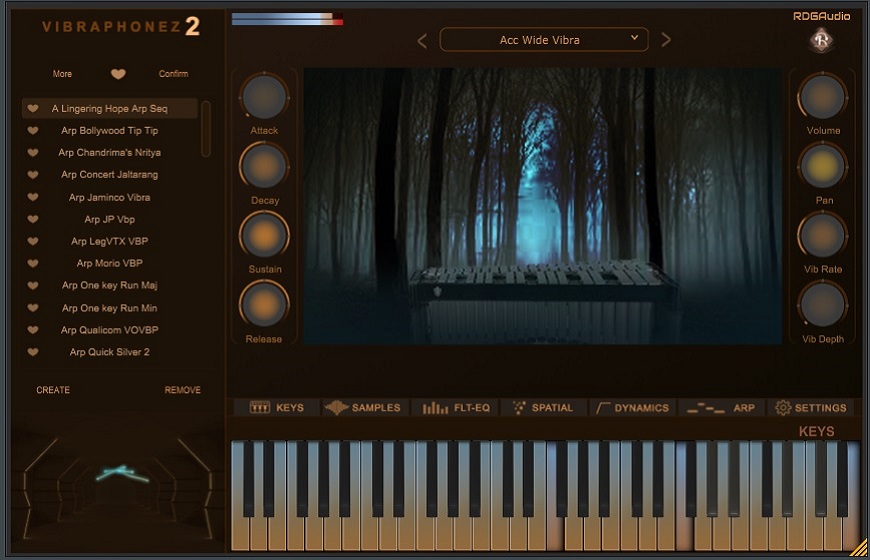Click the bars icon on FLT-EQ tab
Viewport: 870px width, 560px height.
[x=435, y=408]
